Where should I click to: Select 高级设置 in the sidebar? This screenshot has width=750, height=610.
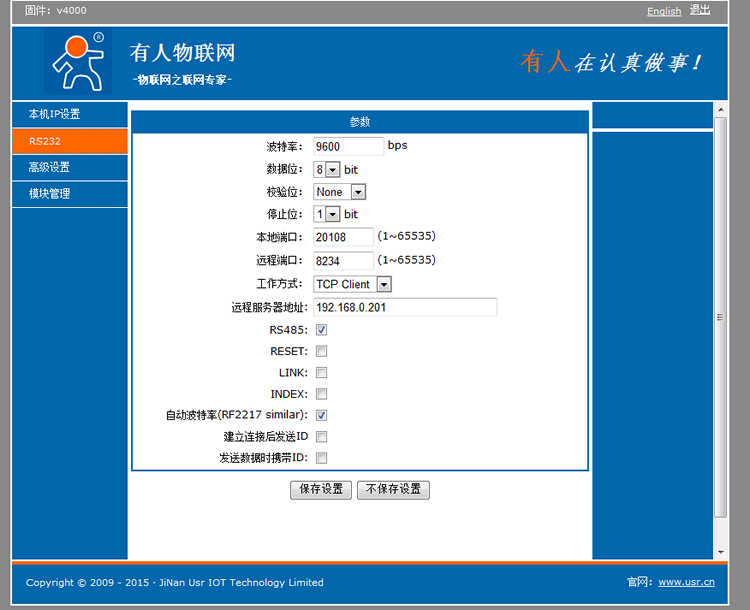click(x=70, y=167)
